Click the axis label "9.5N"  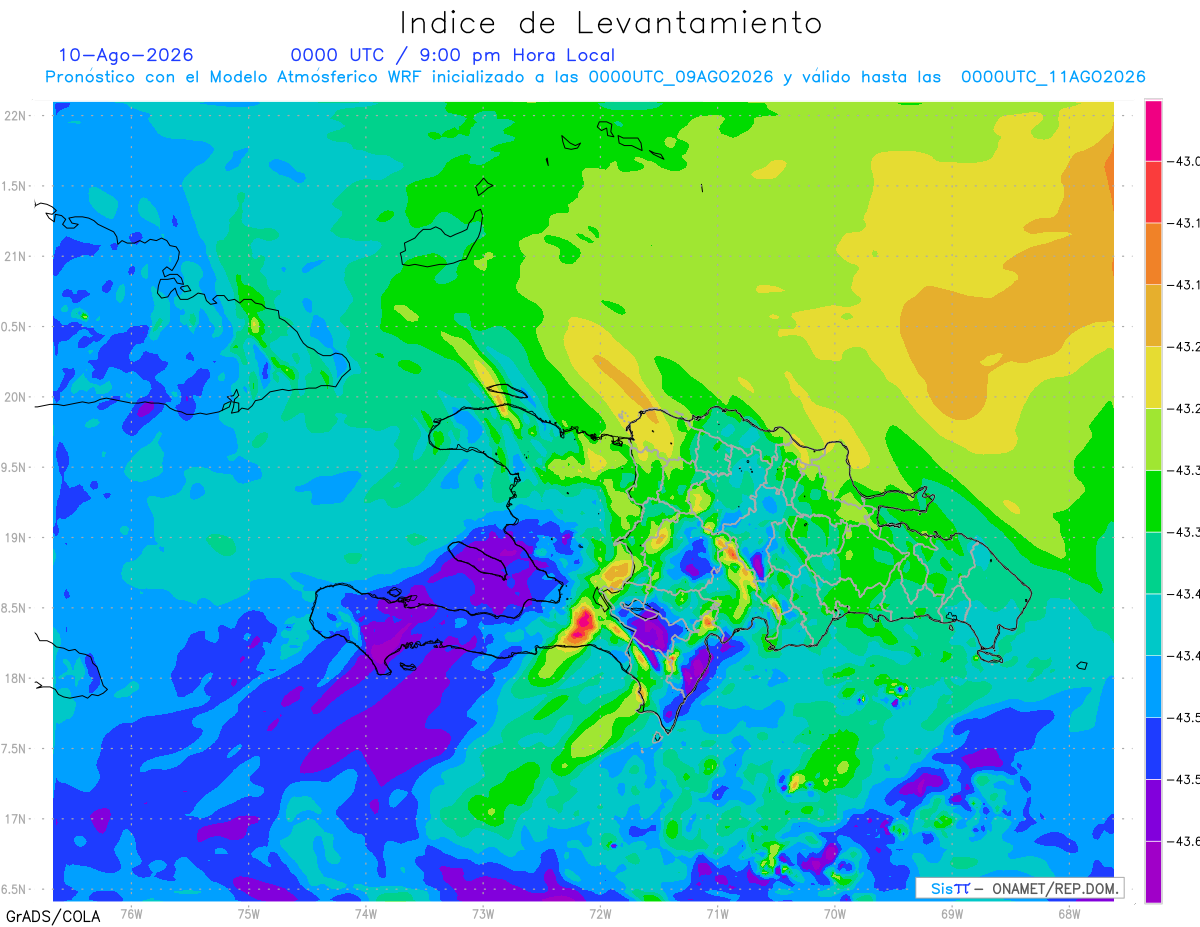pos(14,467)
